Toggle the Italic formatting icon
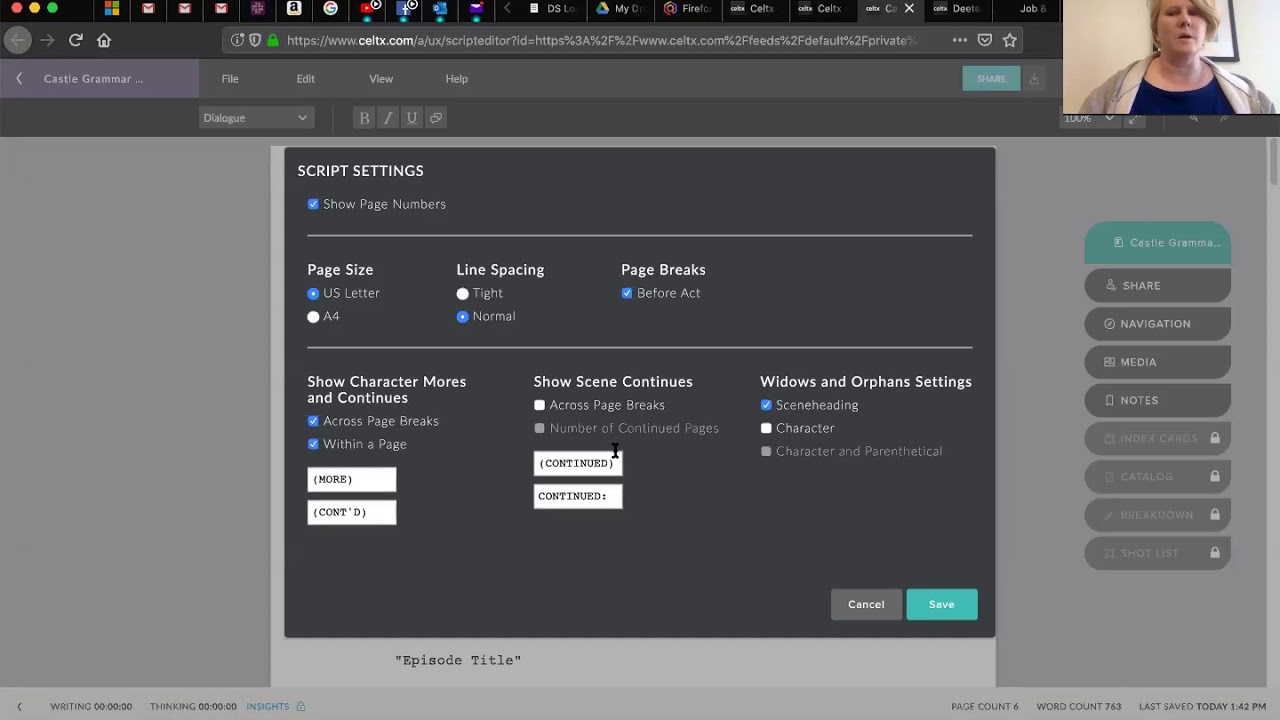The image size is (1280, 720). (388, 118)
